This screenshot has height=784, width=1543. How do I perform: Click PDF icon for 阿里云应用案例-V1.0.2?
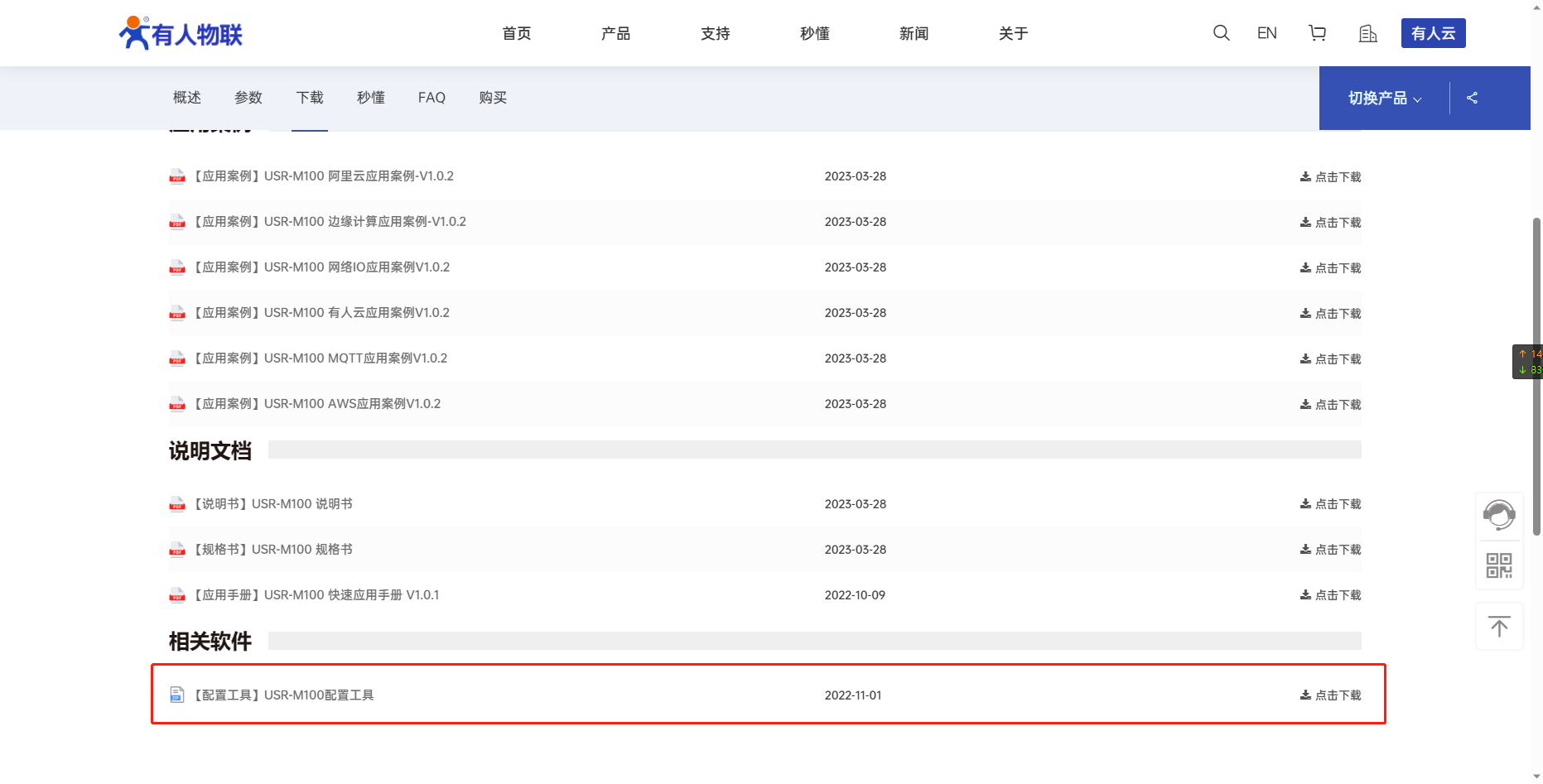(x=177, y=176)
